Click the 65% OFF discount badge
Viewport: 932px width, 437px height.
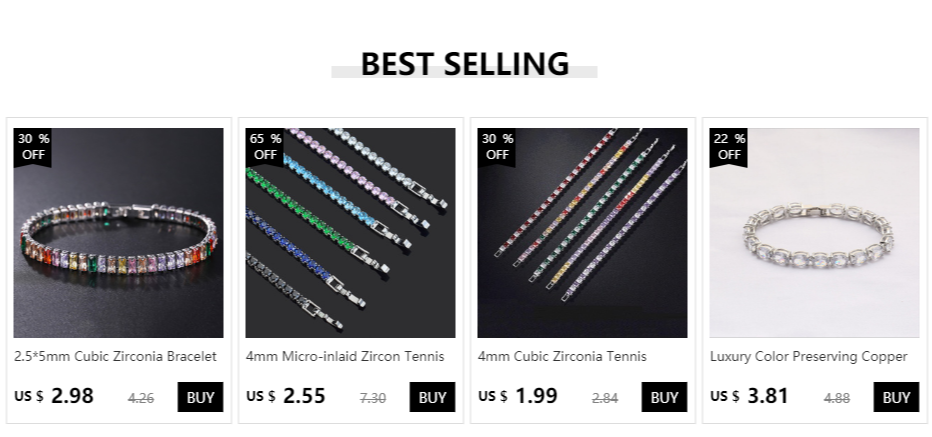[x=265, y=147]
